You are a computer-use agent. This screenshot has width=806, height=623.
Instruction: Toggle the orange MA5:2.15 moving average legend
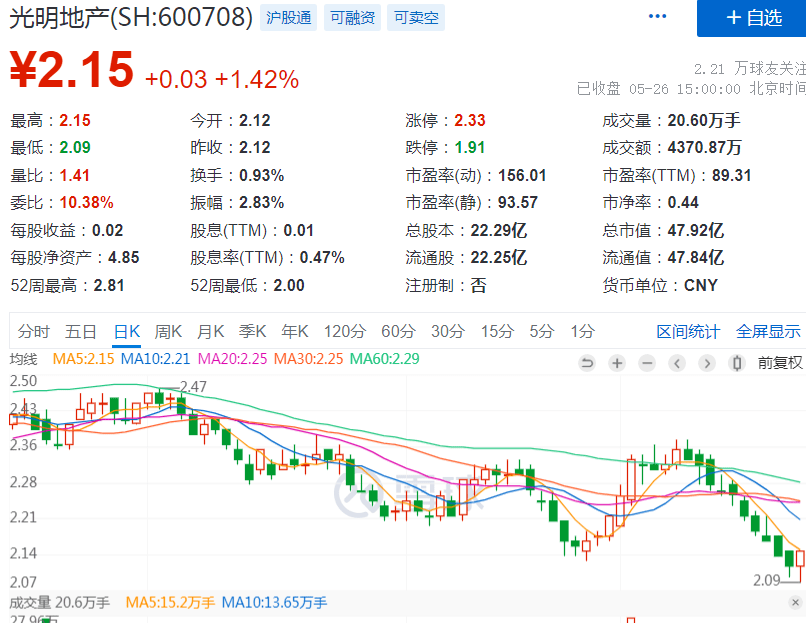click(83, 359)
